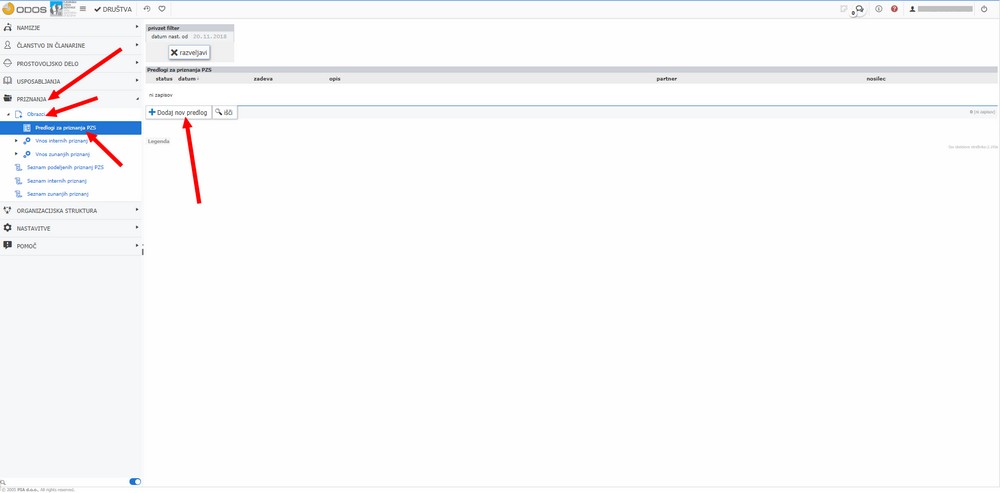Click the user profile icon

pos(911,9)
